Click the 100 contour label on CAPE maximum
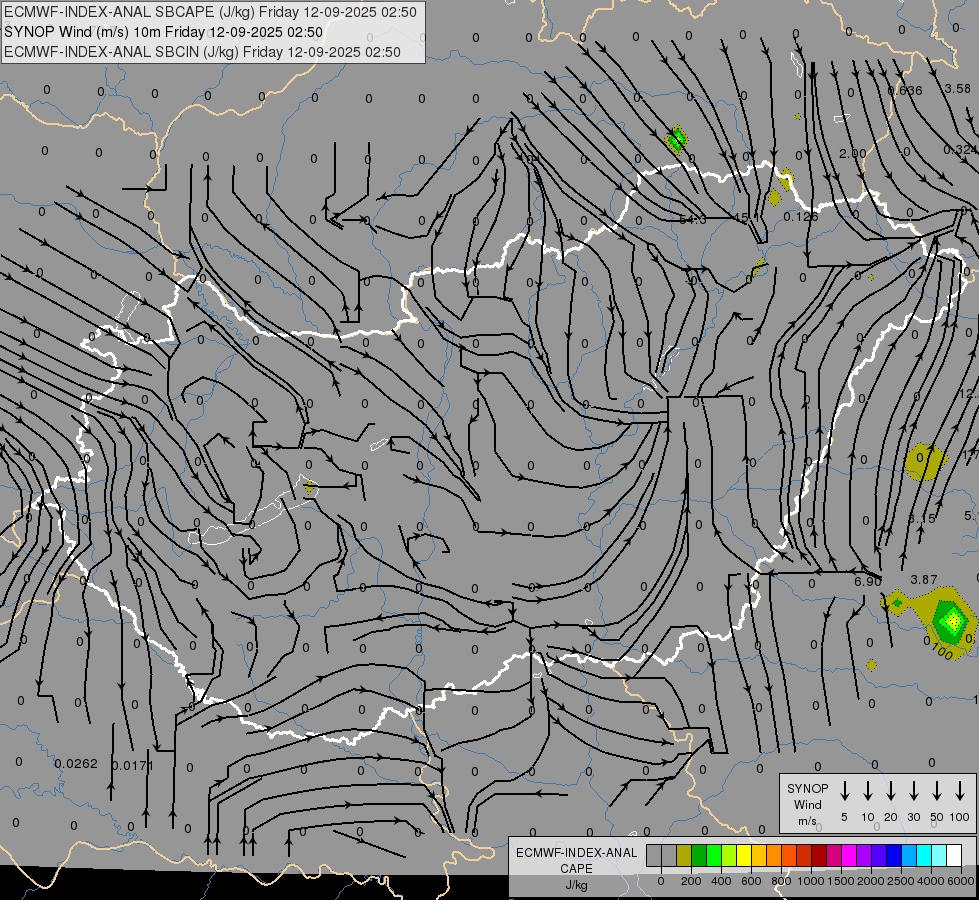This screenshot has width=979, height=900. [x=942, y=651]
